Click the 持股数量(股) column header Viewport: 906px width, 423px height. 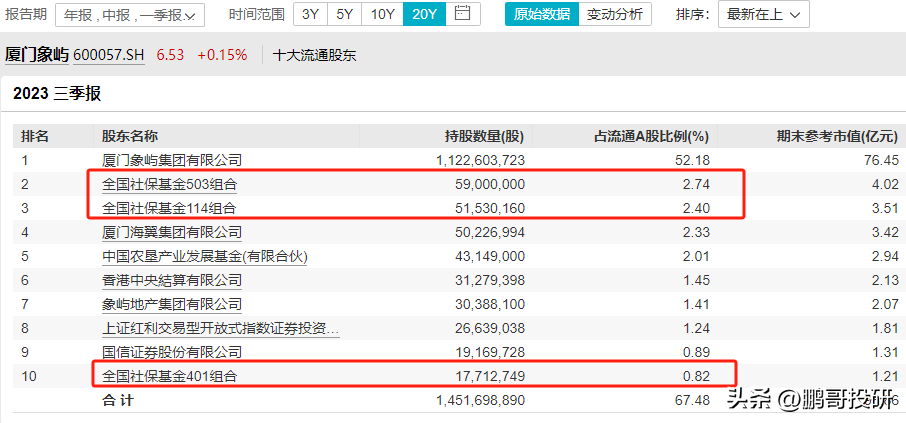484,136
